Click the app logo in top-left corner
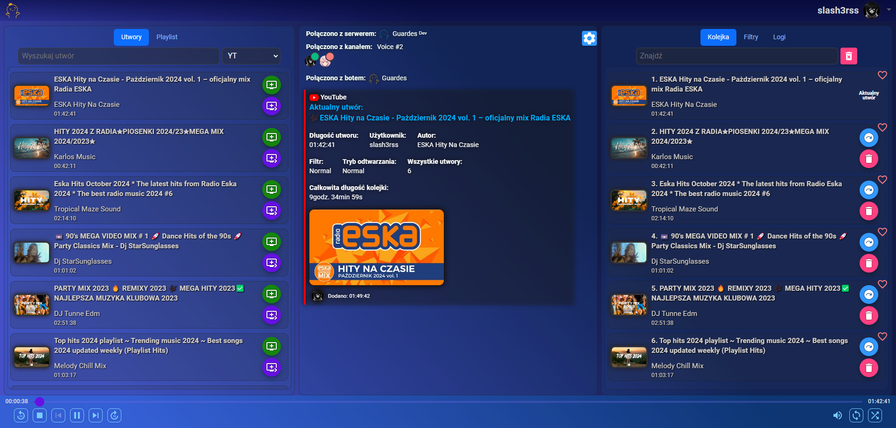Screen dimensions: 896x428 pos(13,10)
